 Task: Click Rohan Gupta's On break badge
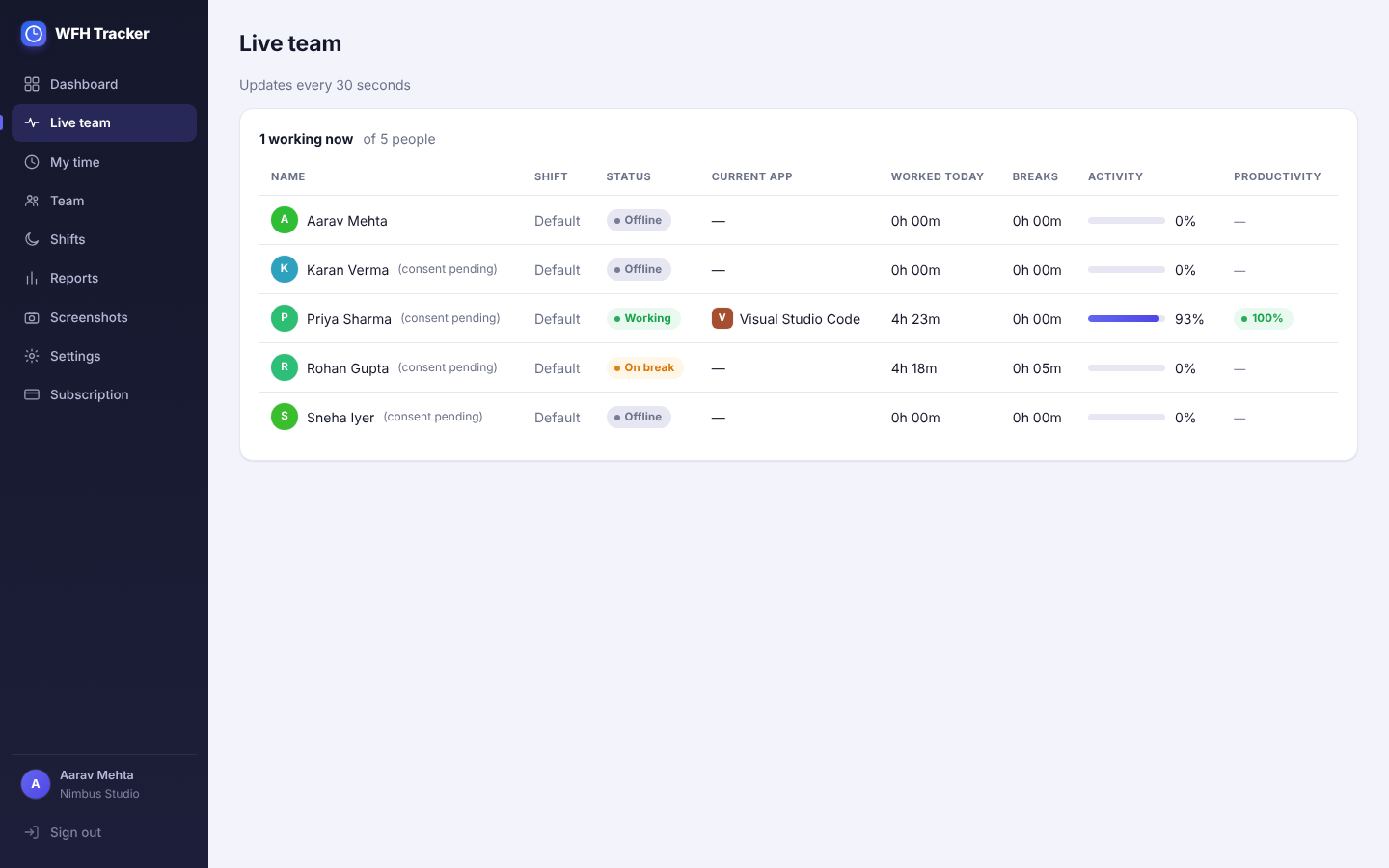coord(644,367)
